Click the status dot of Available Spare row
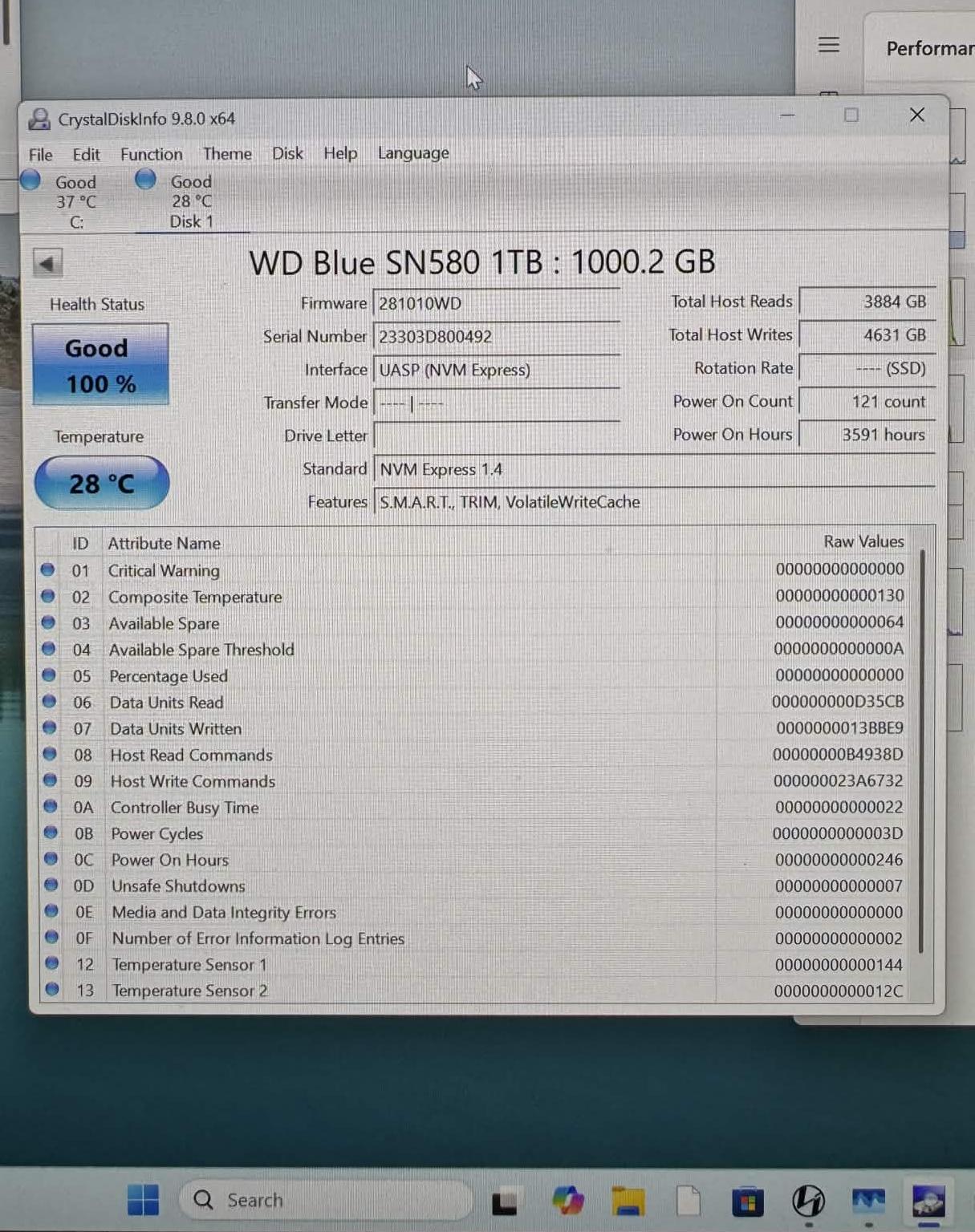The height and width of the screenshot is (1232, 975). click(48, 622)
